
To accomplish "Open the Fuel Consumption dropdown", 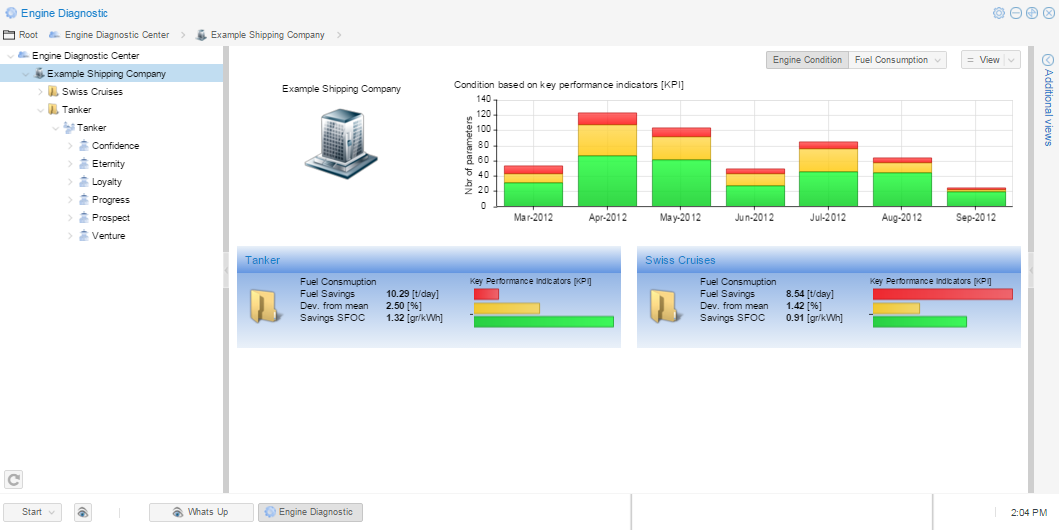I will click(897, 60).
